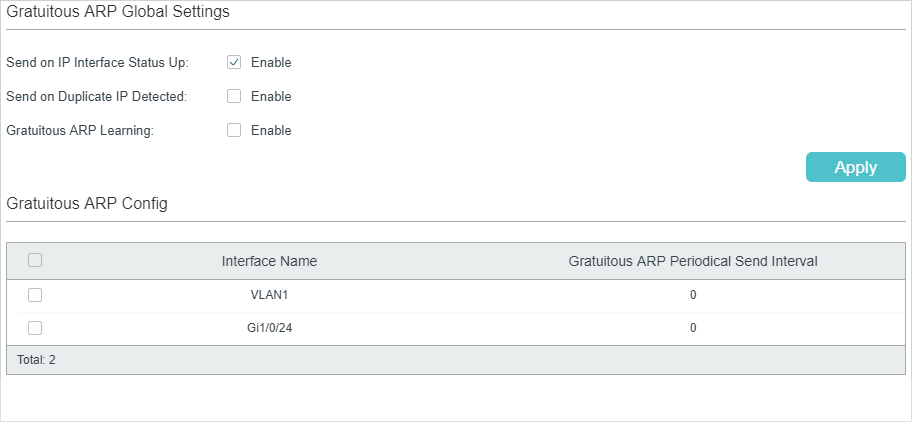Select the VLAN1 row checkbox
The height and width of the screenshot is (422, 912).
coord(35,295)
